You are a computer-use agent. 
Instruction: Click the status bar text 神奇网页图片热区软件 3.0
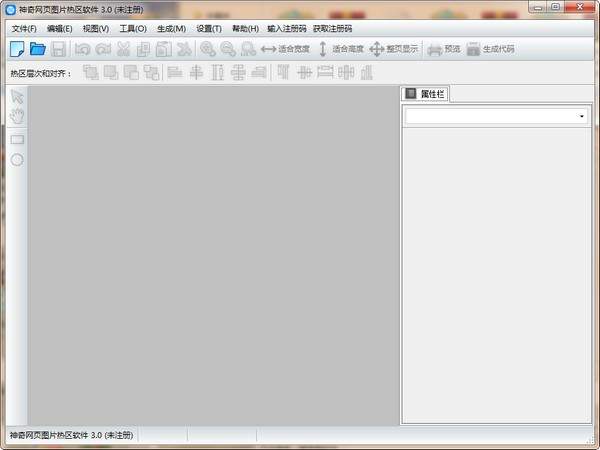(72, 435)
